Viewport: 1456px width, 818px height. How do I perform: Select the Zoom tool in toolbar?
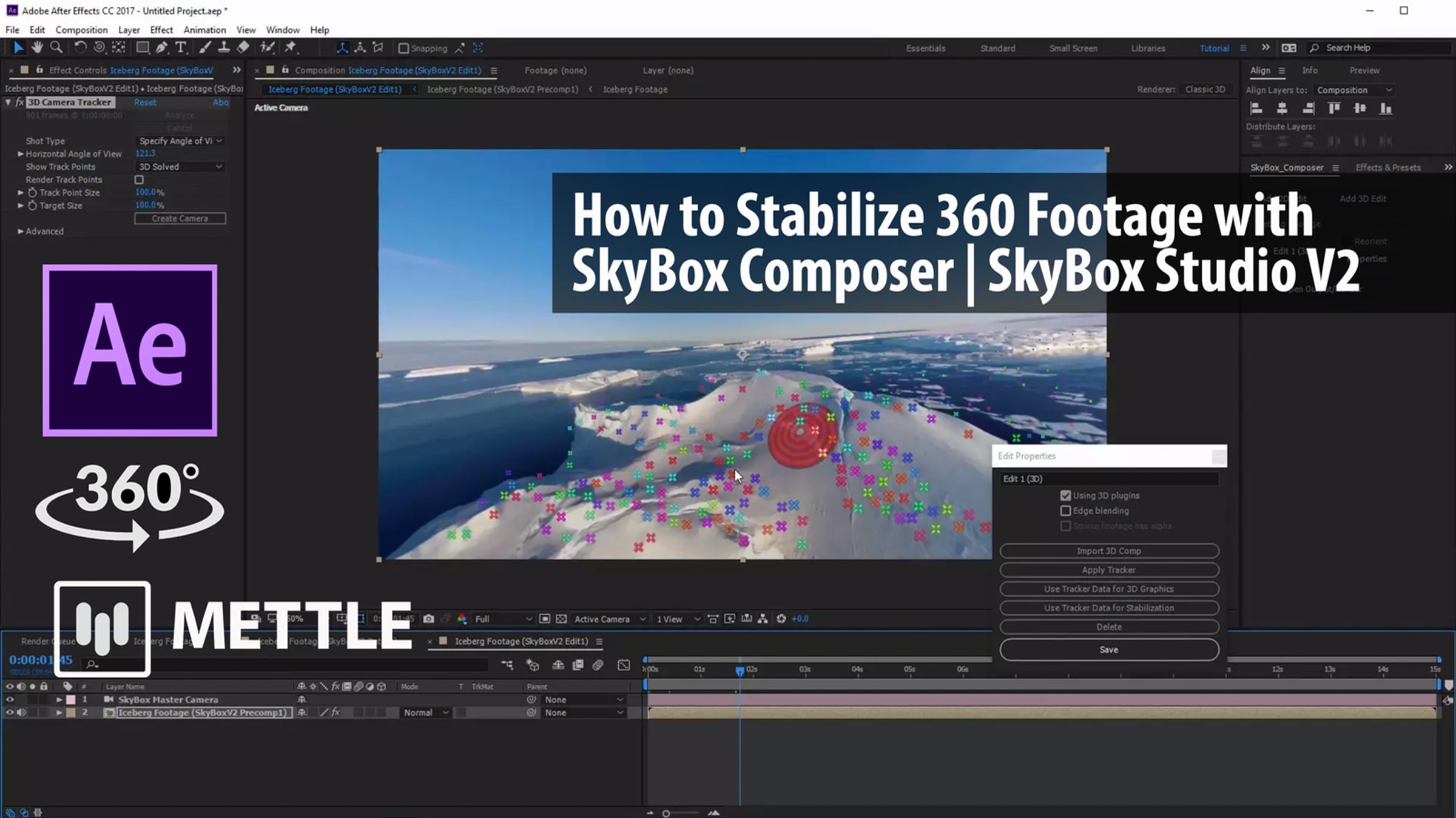click(x=56, y=47)
